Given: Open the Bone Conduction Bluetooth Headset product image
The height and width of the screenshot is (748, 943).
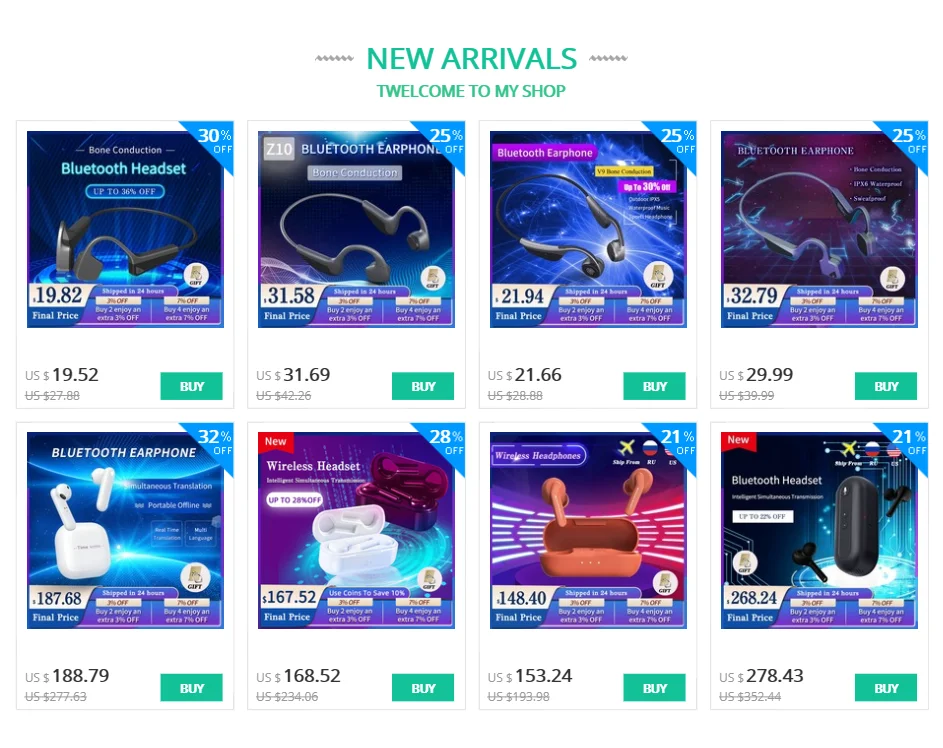Looking at the screenshot, I should point(125,229).
